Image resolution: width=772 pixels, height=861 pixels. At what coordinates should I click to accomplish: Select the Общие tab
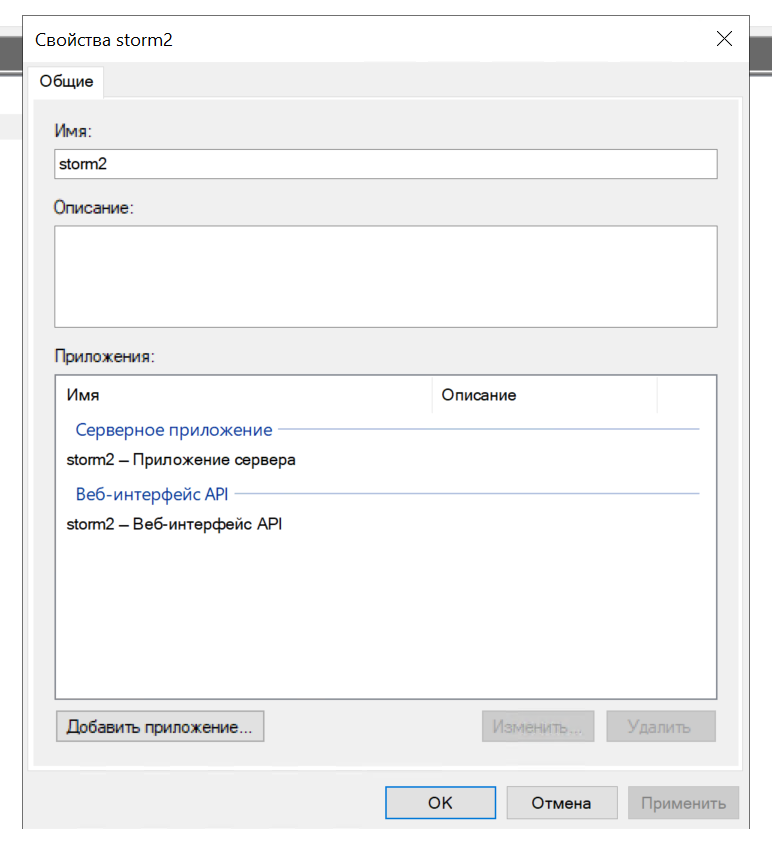[67, 81]
